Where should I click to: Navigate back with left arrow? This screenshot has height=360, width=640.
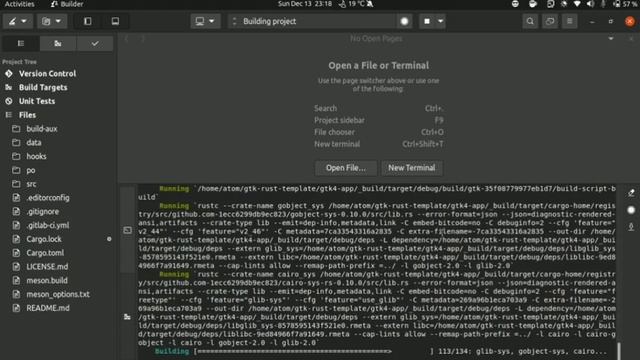click(127, 38)
